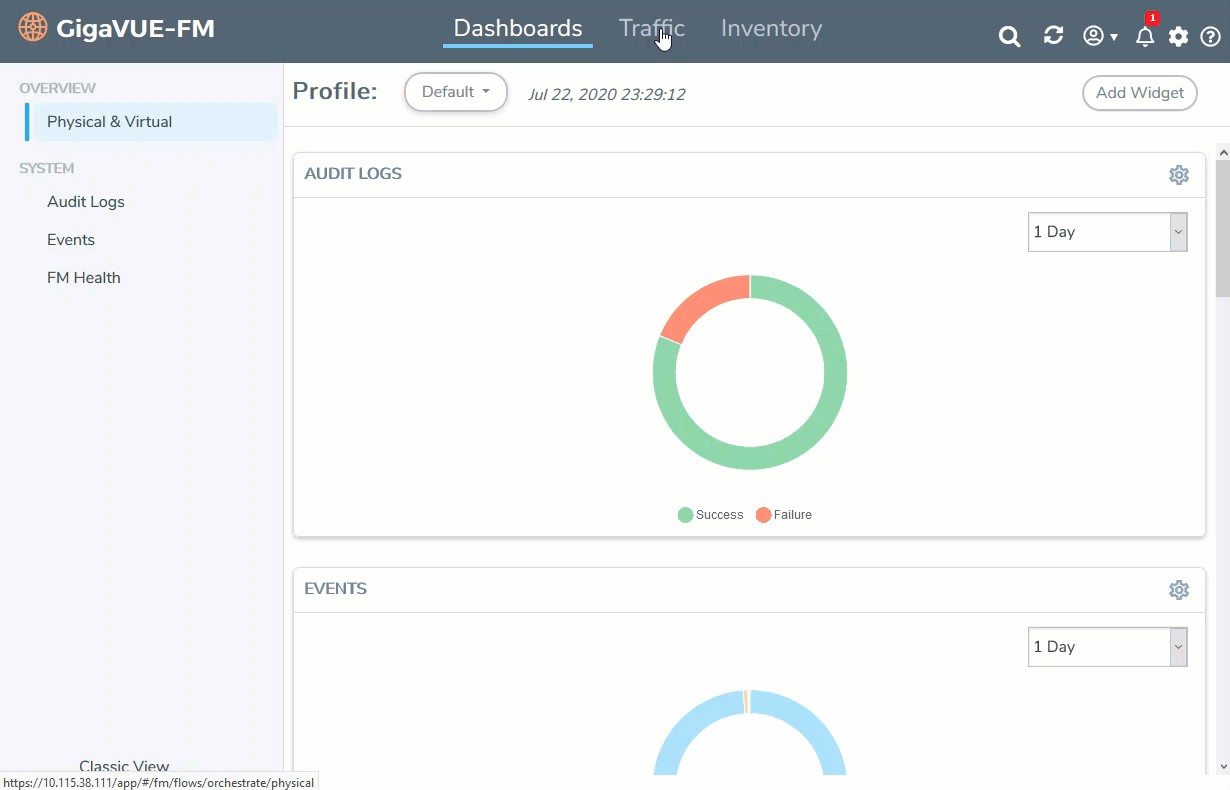Open the notifications bell icon

tap(1145, 37)
